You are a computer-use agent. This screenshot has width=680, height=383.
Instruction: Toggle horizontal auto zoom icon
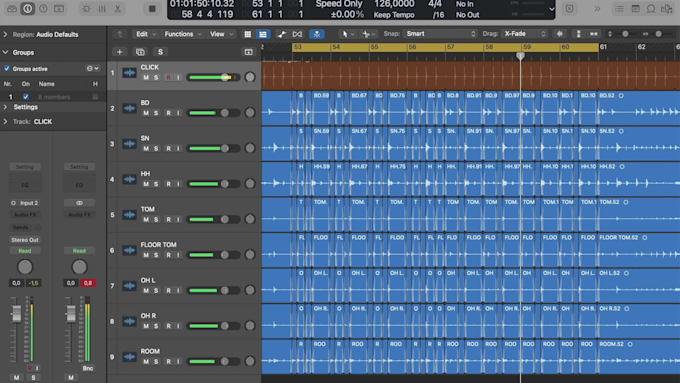(594, 34)
